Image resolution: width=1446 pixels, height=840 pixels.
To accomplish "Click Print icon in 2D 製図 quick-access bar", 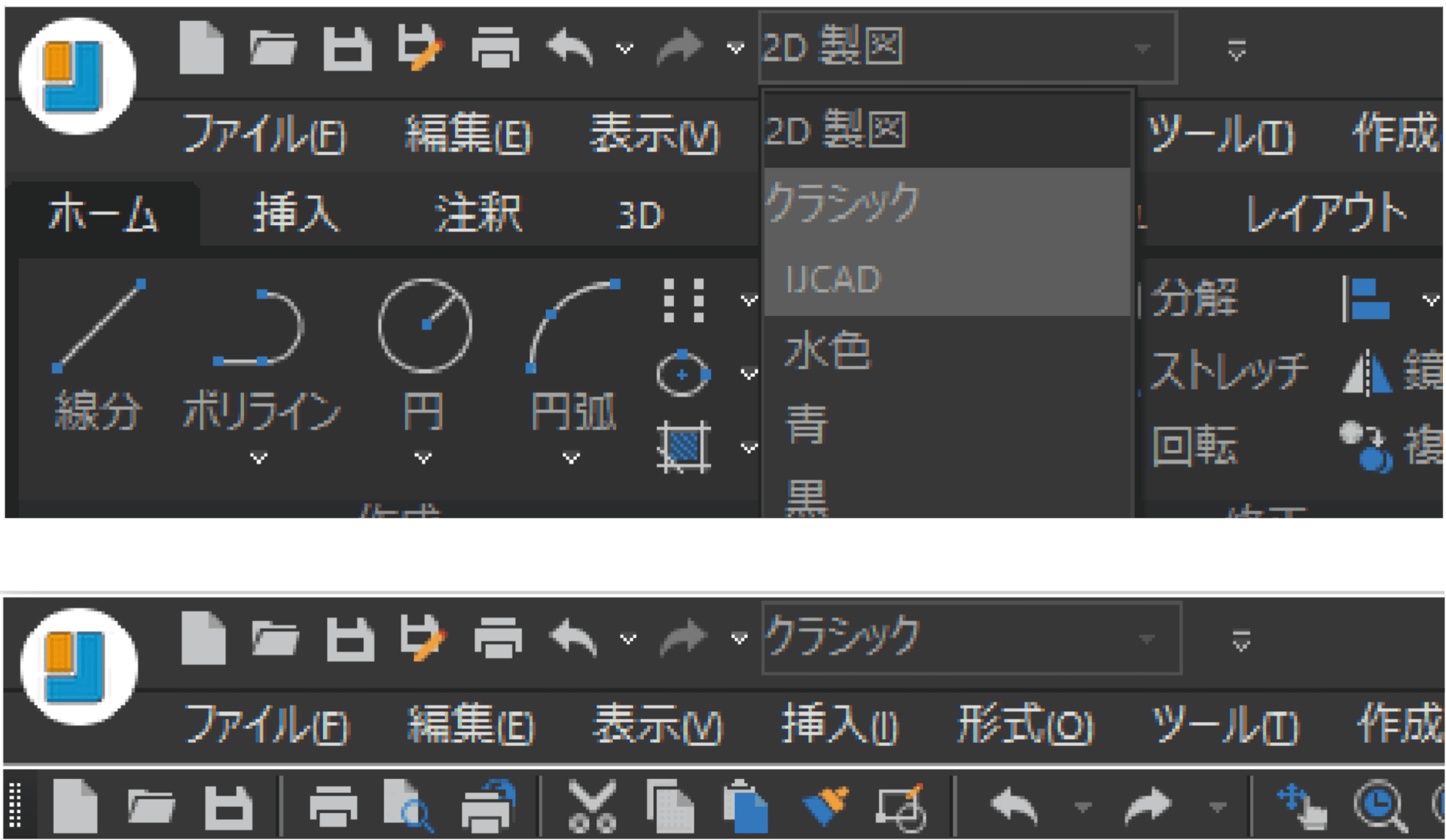I will tap(495, 47).
